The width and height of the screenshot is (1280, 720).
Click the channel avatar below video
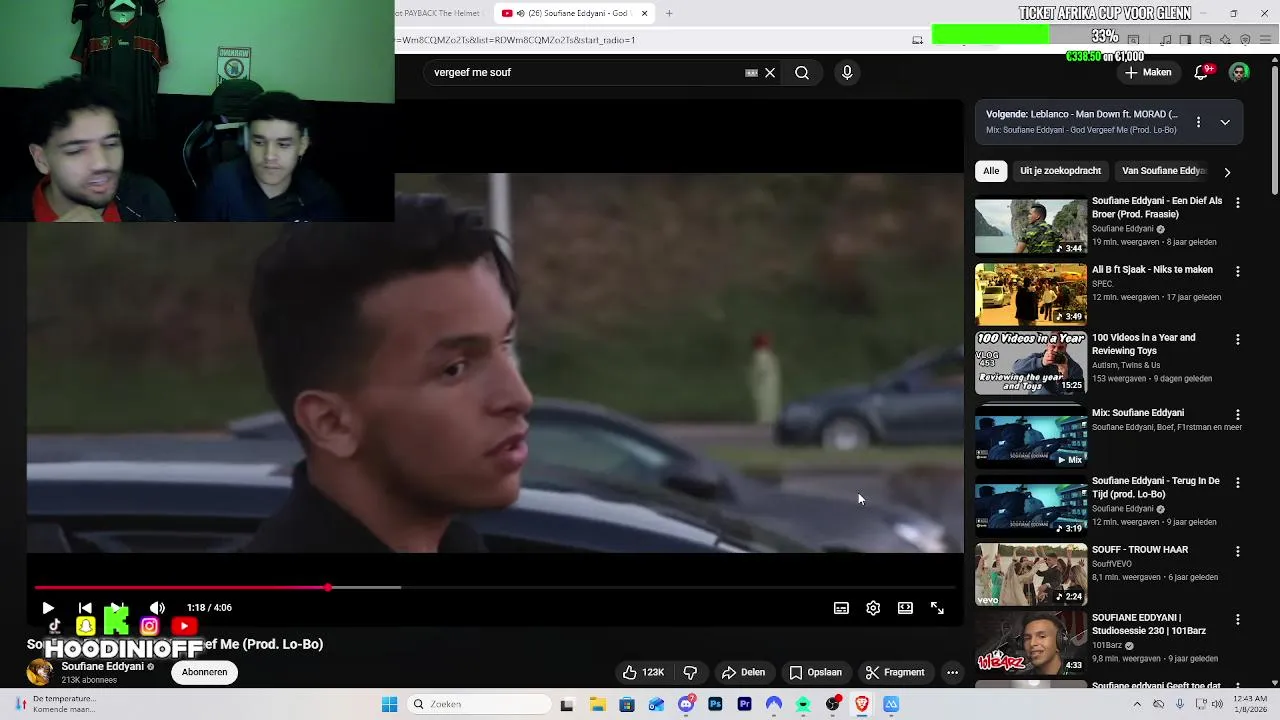[x=40, y=672]
